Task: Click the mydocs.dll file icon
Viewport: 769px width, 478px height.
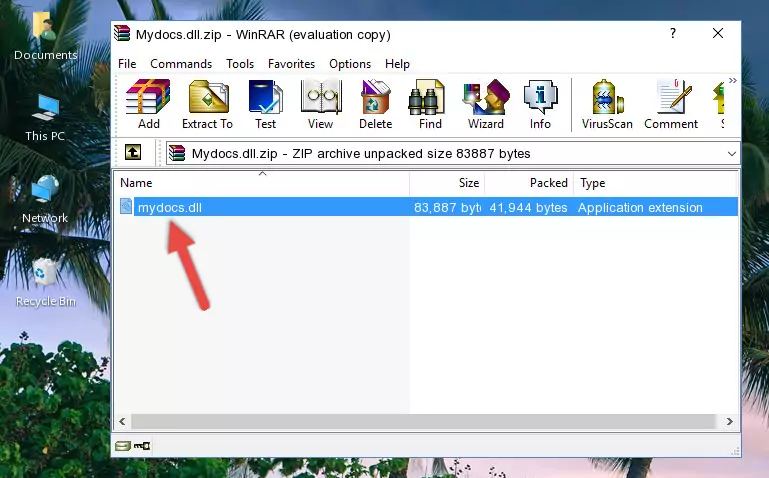Action: click(126, 206)
